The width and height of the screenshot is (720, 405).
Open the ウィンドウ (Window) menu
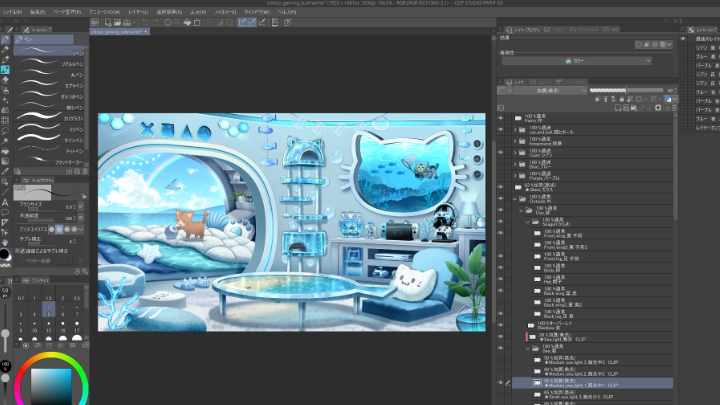coord(257,12)
